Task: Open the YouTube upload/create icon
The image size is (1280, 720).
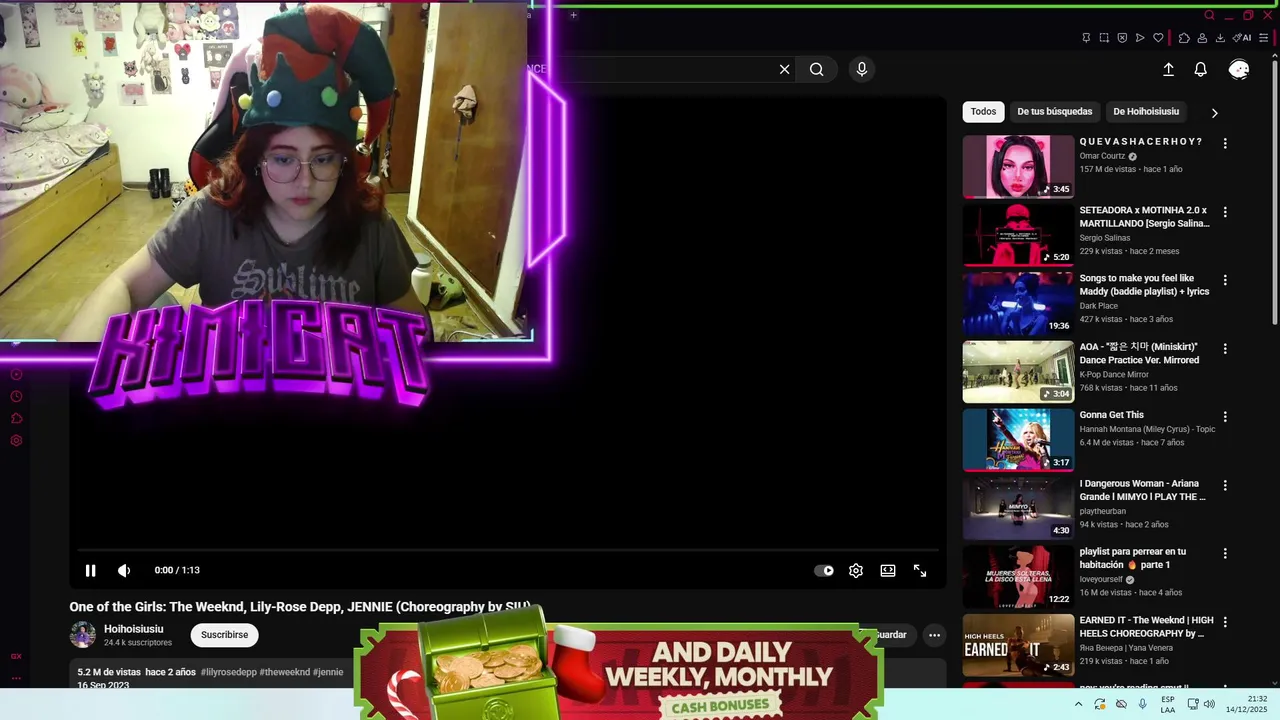Action: (x=1168, y=69)
